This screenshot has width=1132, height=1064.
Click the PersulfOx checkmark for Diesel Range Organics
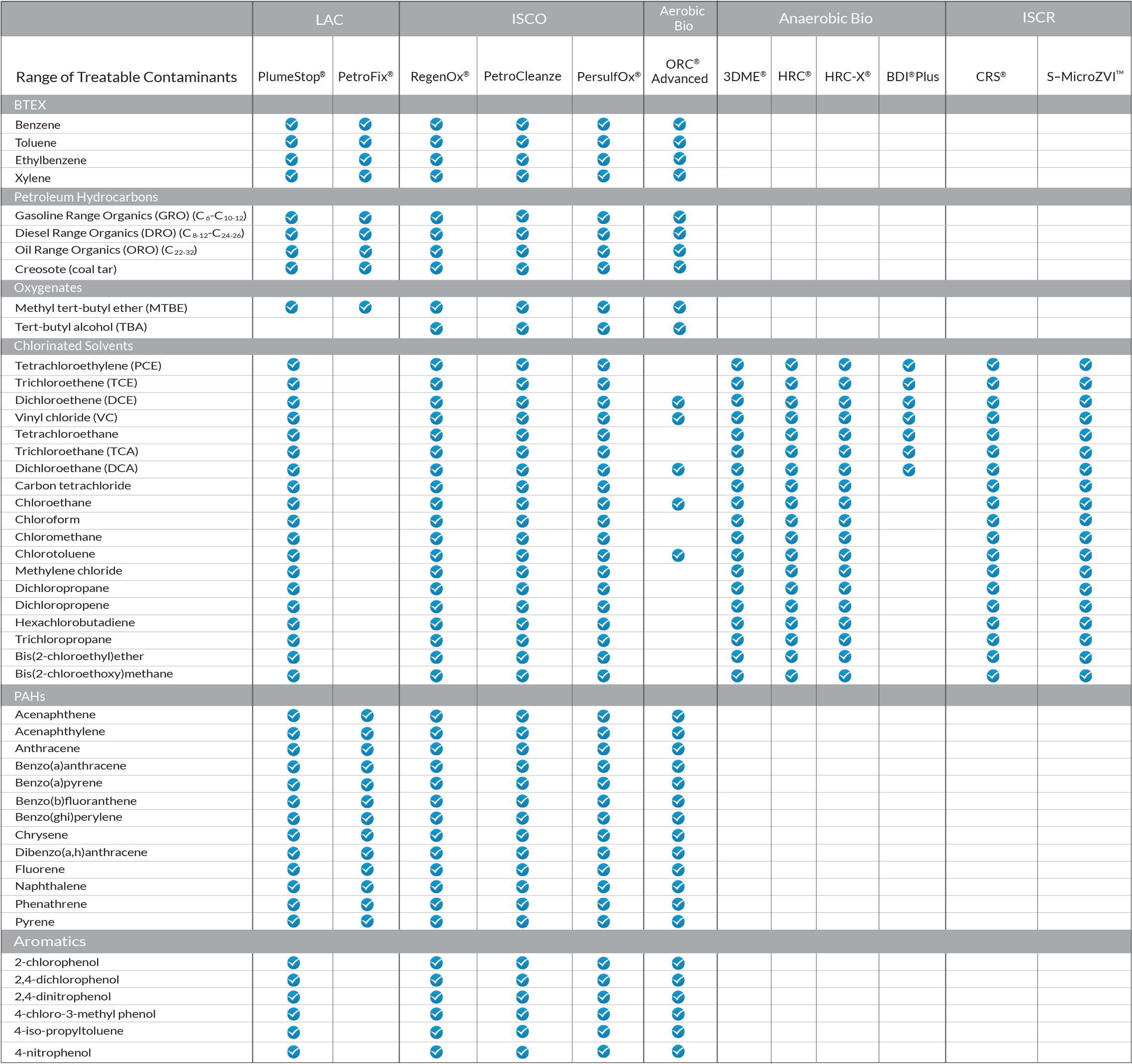[604, 234]
